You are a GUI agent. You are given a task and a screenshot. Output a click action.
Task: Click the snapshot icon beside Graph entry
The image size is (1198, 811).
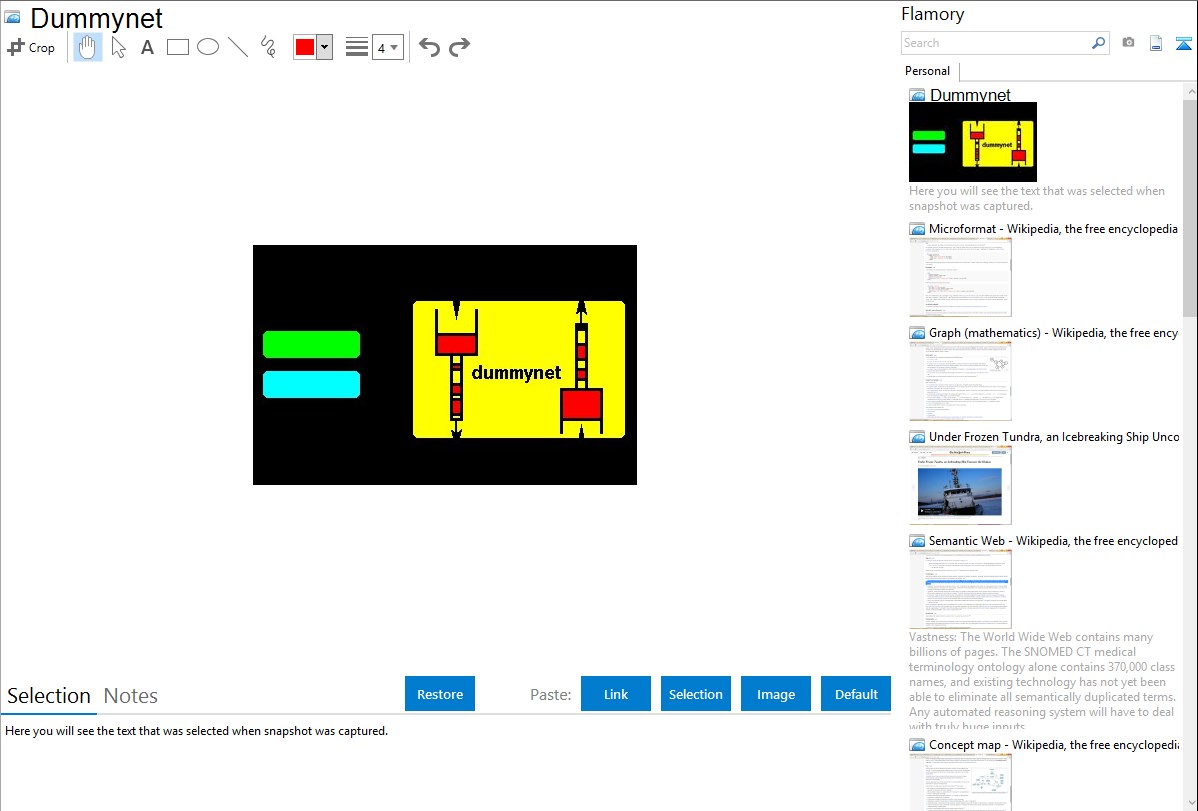pyautogui.click(x=918, y=333)
